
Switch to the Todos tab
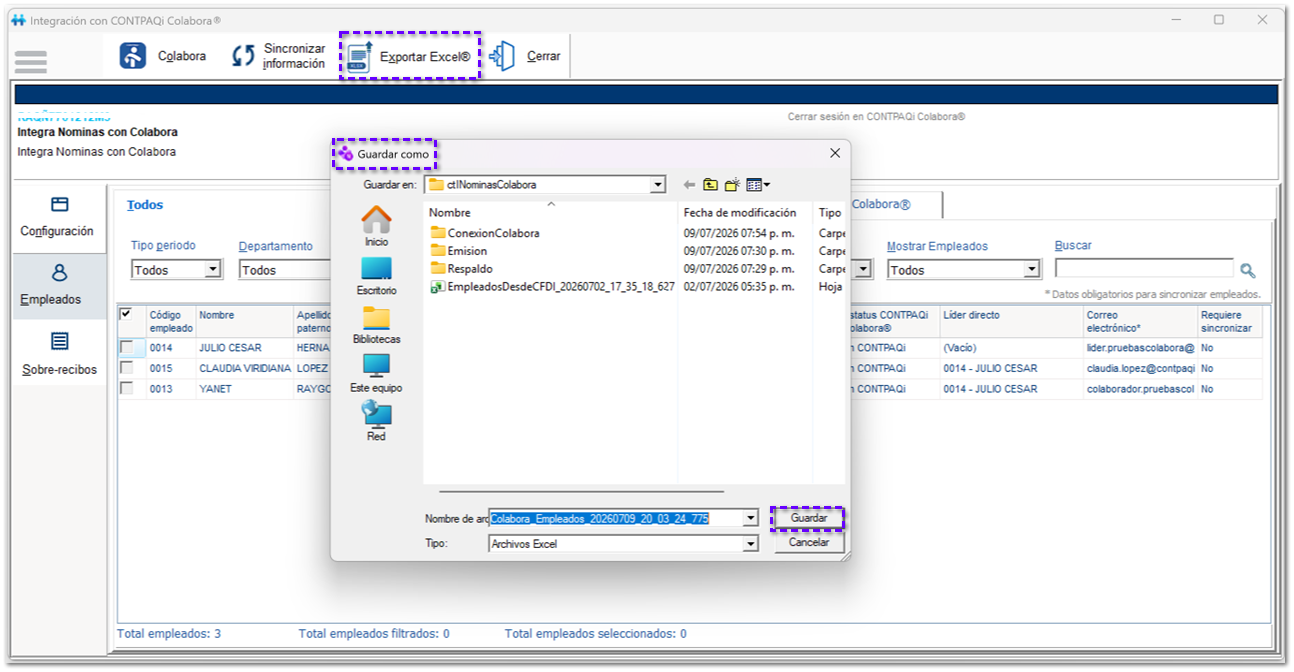[145, 205]
